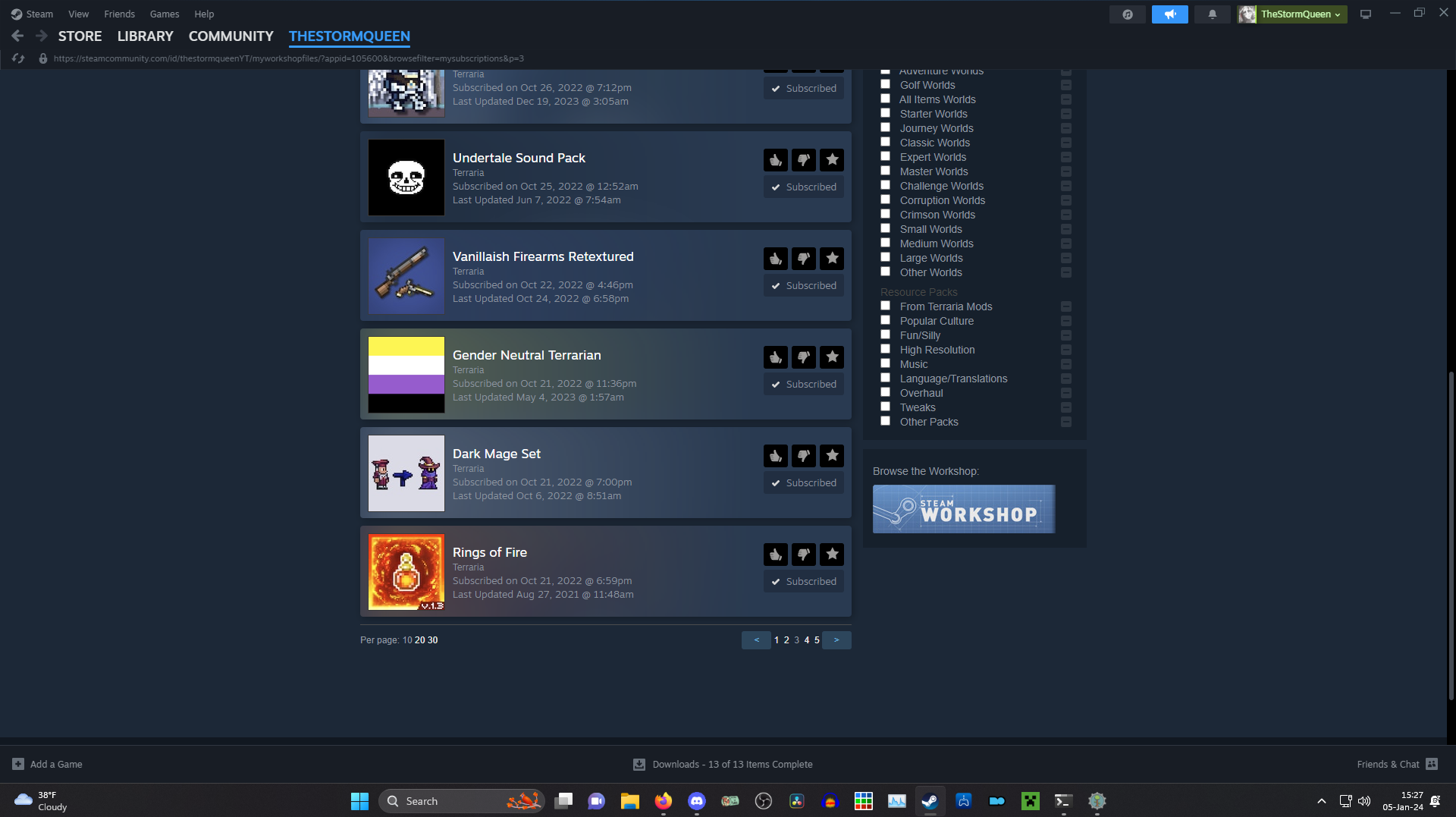Star the Vanillaish Firearms Retextured item
This screenshot has height=817, width=1456.
832,259
